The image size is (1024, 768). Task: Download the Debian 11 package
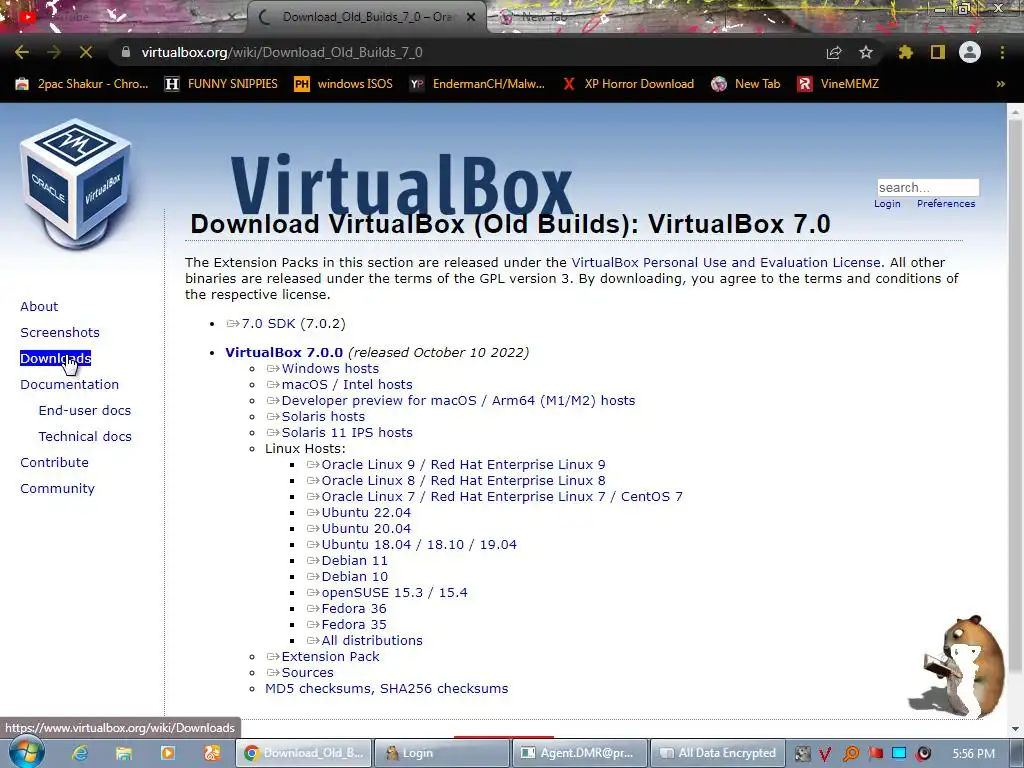click(354, 560)
